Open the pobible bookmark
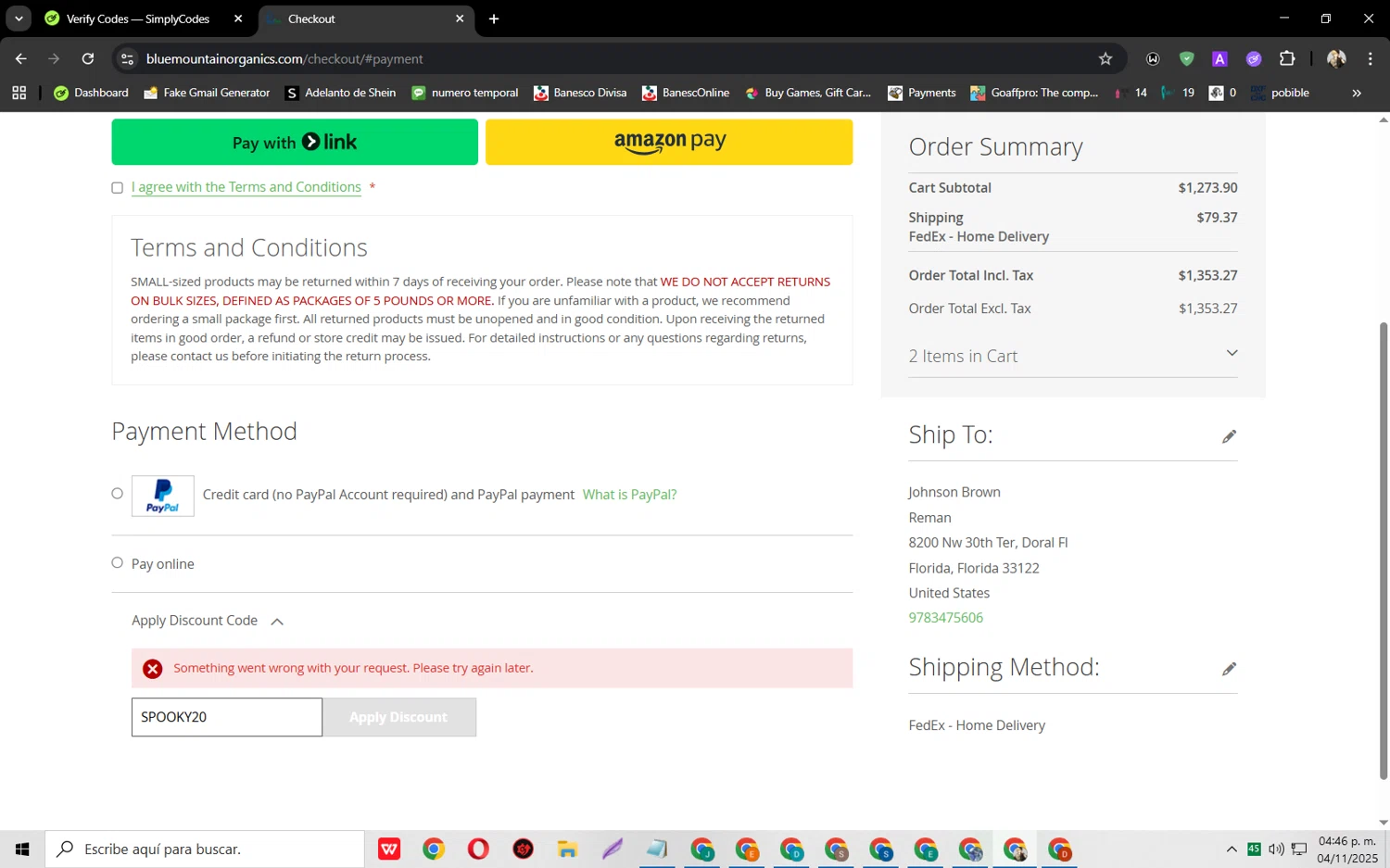Image resolution: width=1390 pixels, height=868 pixels. pos(1280,93)
